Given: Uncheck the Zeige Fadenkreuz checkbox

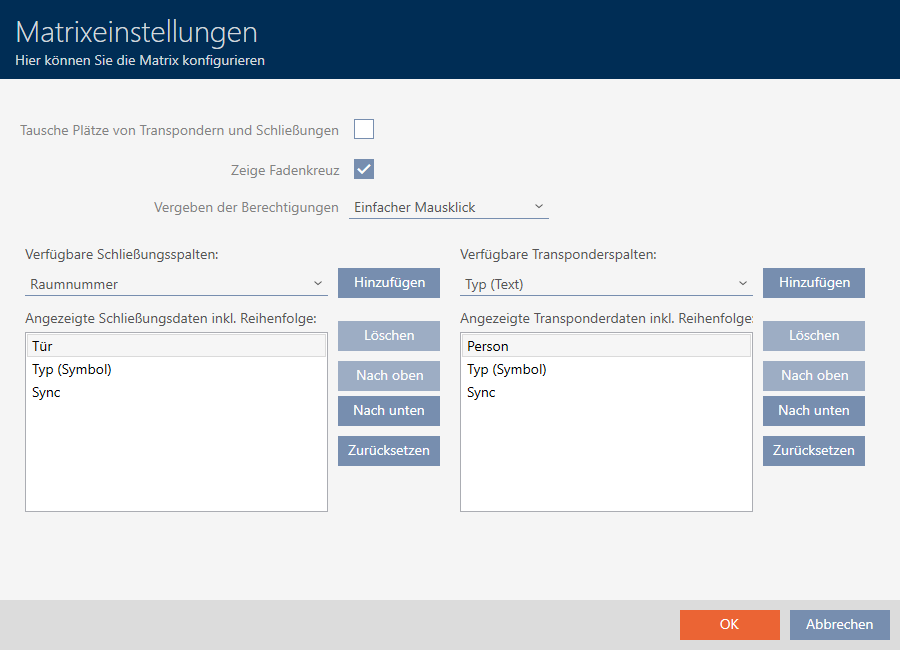Looking at the screenshot, I should coord(364,169).
